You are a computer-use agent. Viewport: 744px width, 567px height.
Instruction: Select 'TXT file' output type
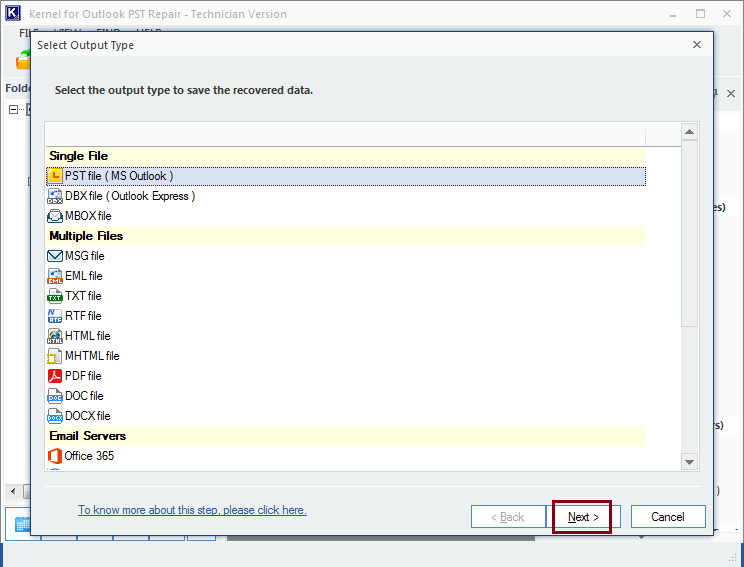coord(346,296)
